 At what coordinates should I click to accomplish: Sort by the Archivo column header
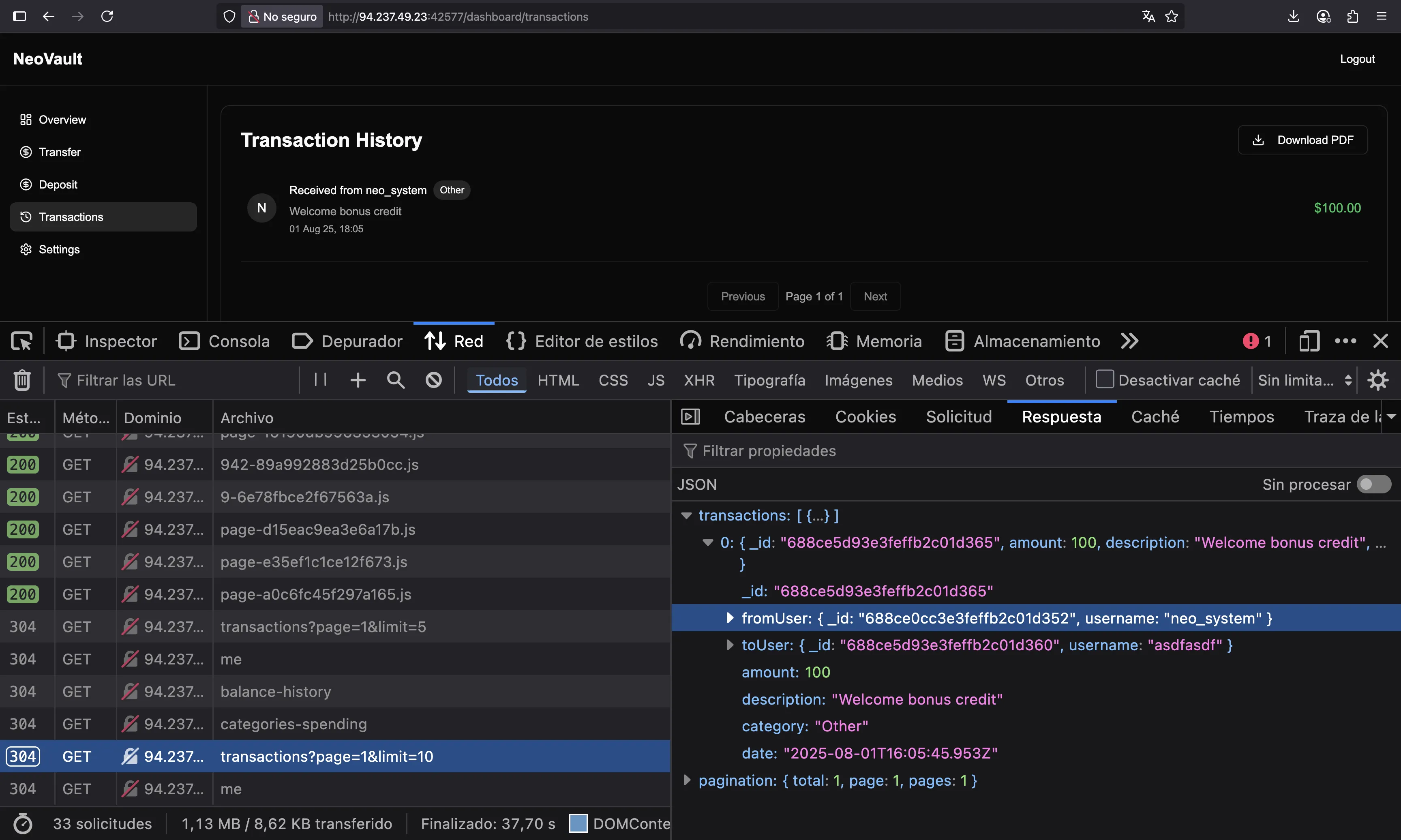[441, 417]
